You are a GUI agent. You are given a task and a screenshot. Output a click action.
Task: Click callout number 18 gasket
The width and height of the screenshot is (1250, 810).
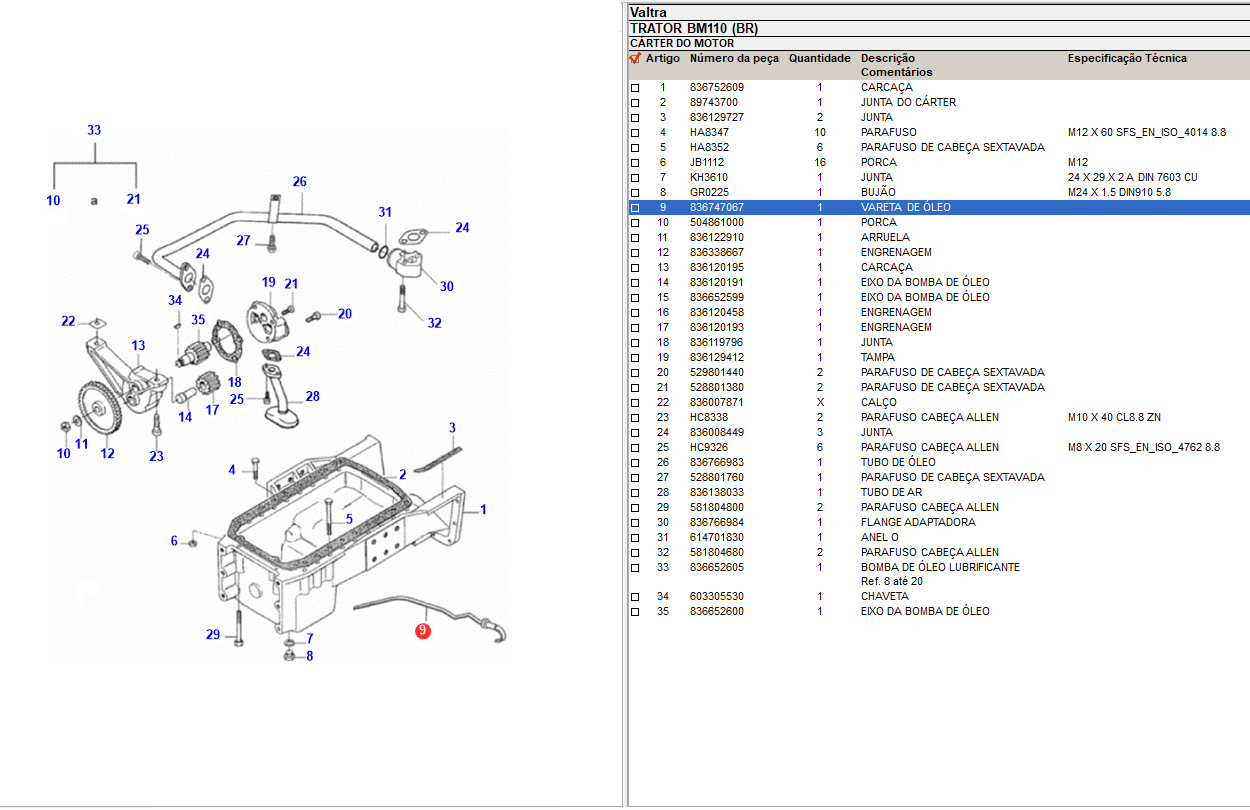point(235,382)
